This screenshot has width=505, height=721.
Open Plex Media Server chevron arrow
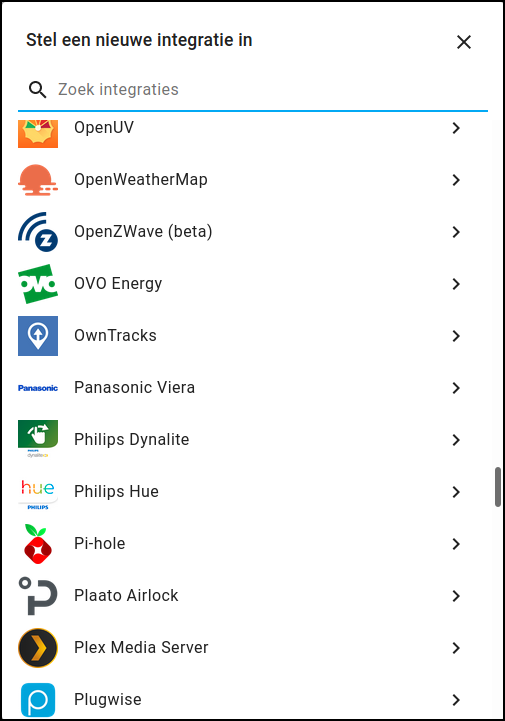coord(456,648)
